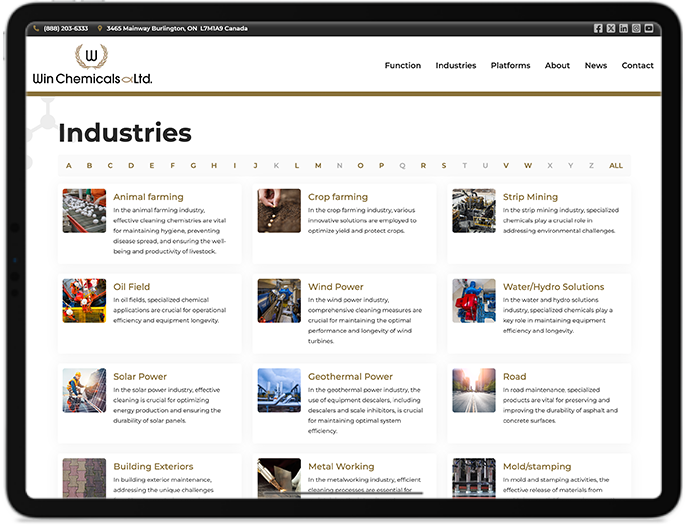Image resolution: width=686 pixels, height=526 pixels.
Task: Click the Oil Field workers thumbnail
Action: click(x=84, y=302)
